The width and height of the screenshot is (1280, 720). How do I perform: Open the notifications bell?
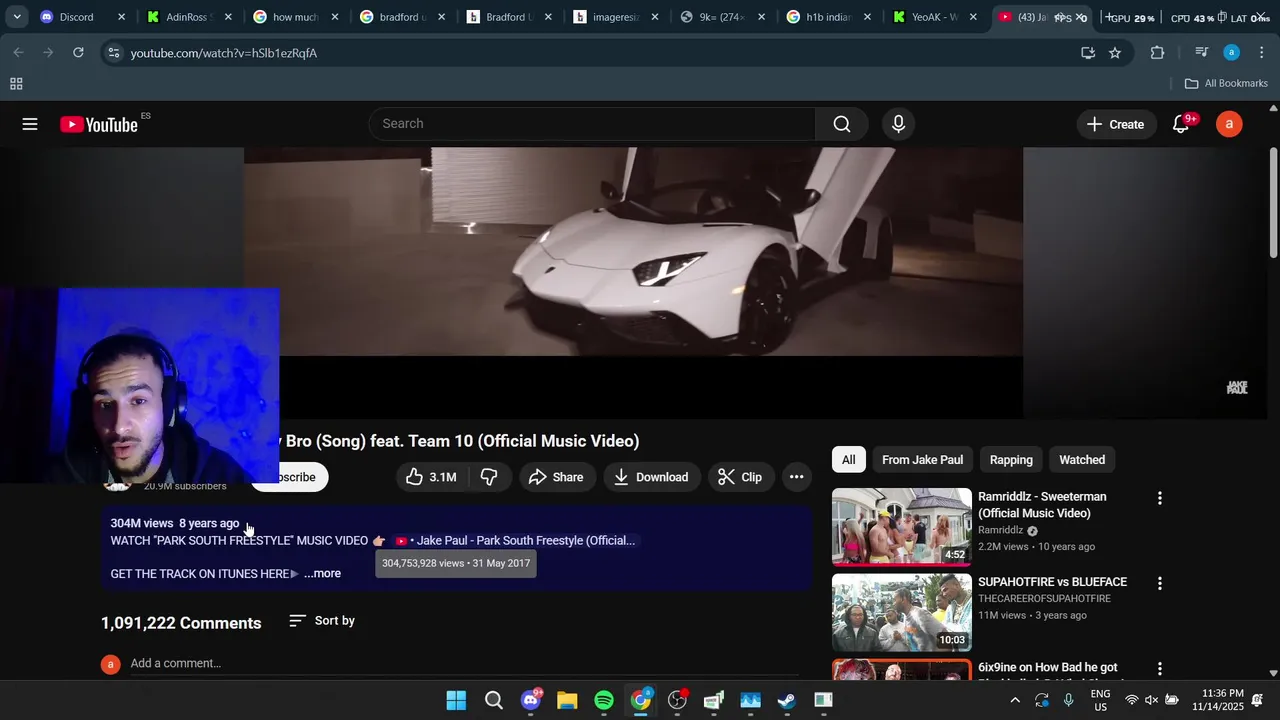pyautogui.click(x=1181, y=124)
